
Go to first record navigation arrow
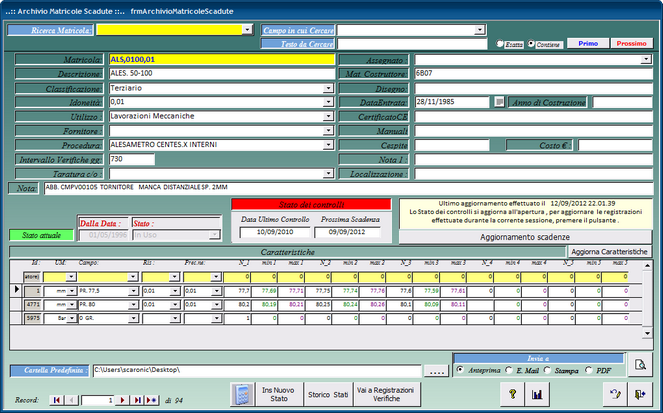click(x=56, y=400)
